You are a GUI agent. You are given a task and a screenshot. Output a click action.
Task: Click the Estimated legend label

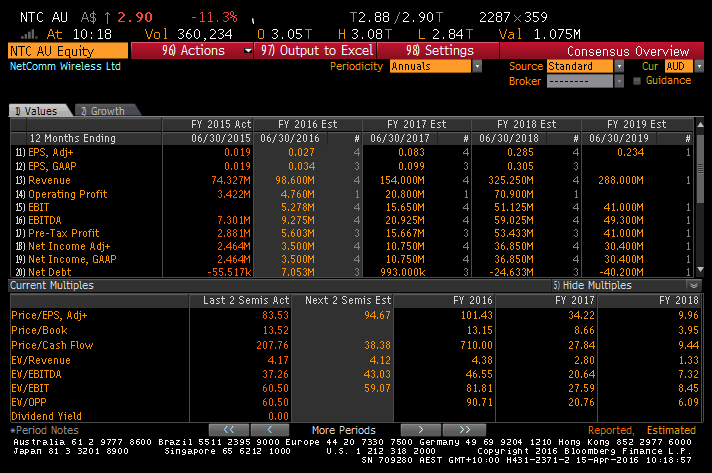[671, 430]
